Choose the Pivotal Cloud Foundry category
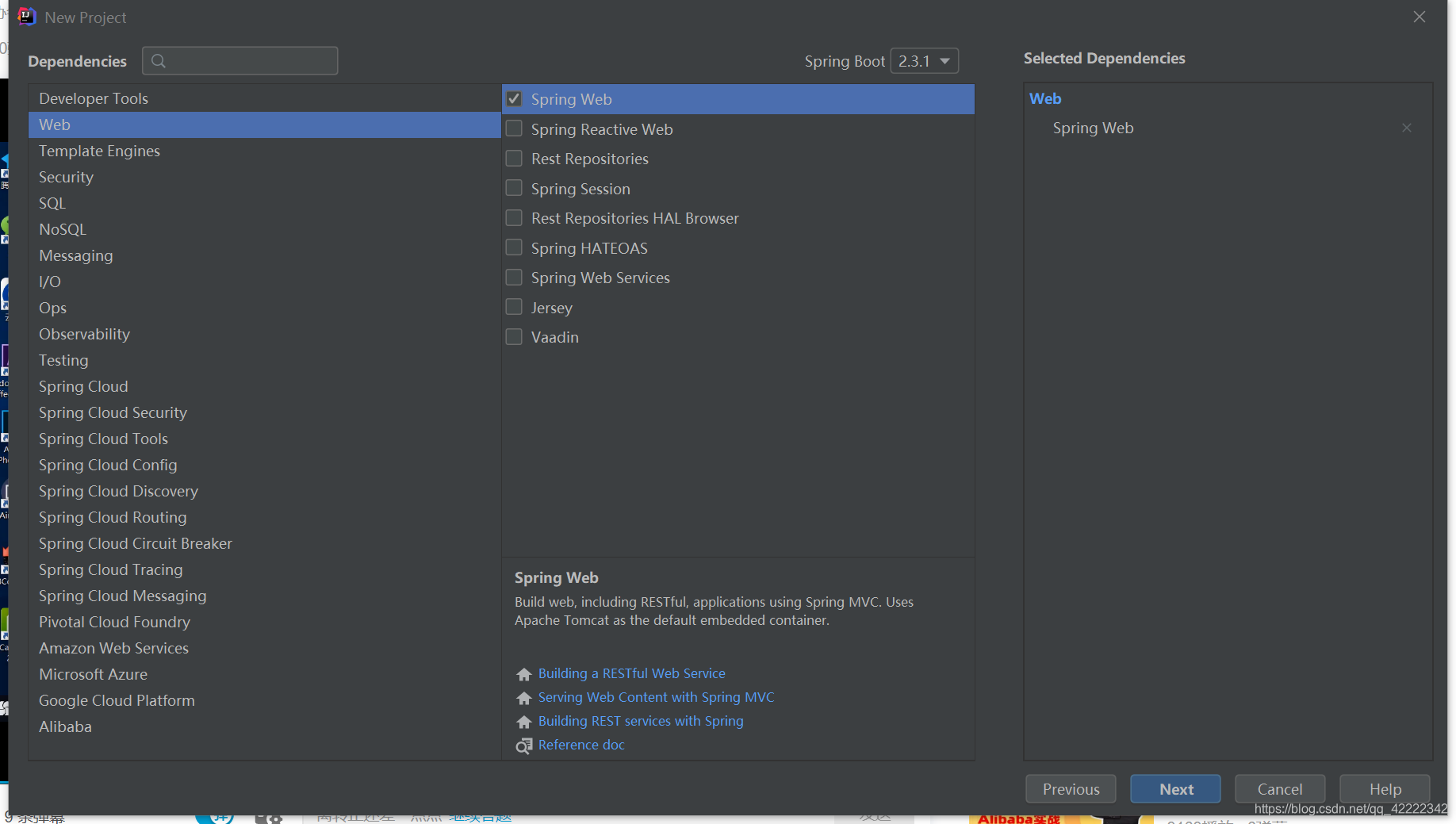 tap(265, 622)
